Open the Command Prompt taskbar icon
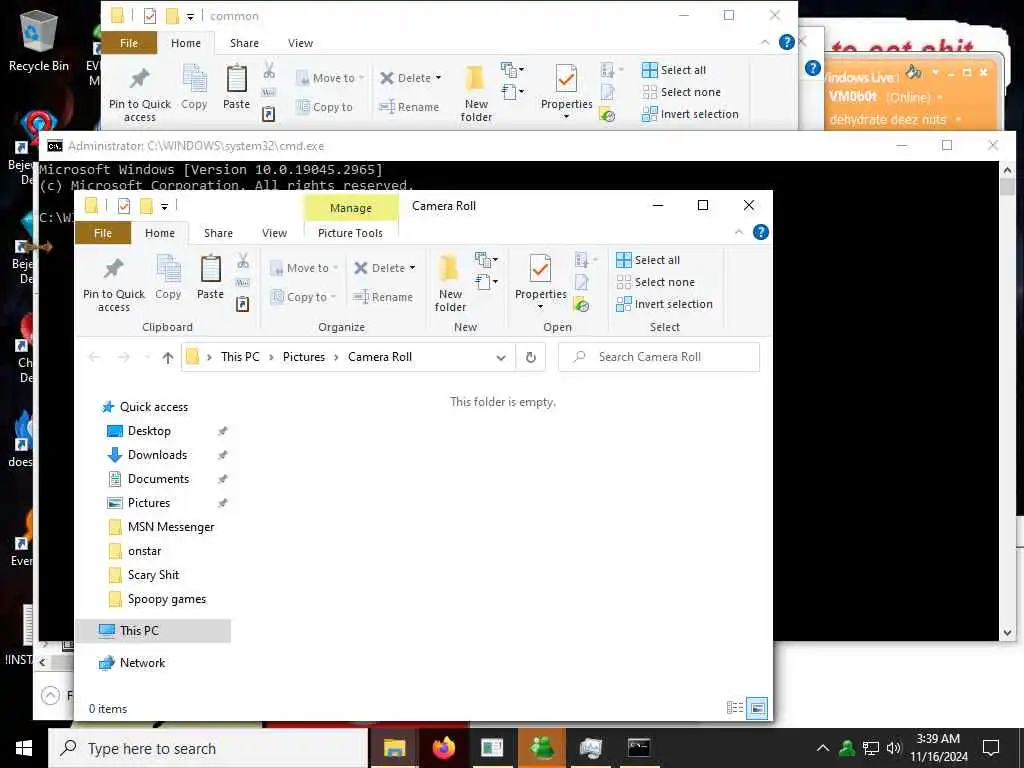 point(638,748)
